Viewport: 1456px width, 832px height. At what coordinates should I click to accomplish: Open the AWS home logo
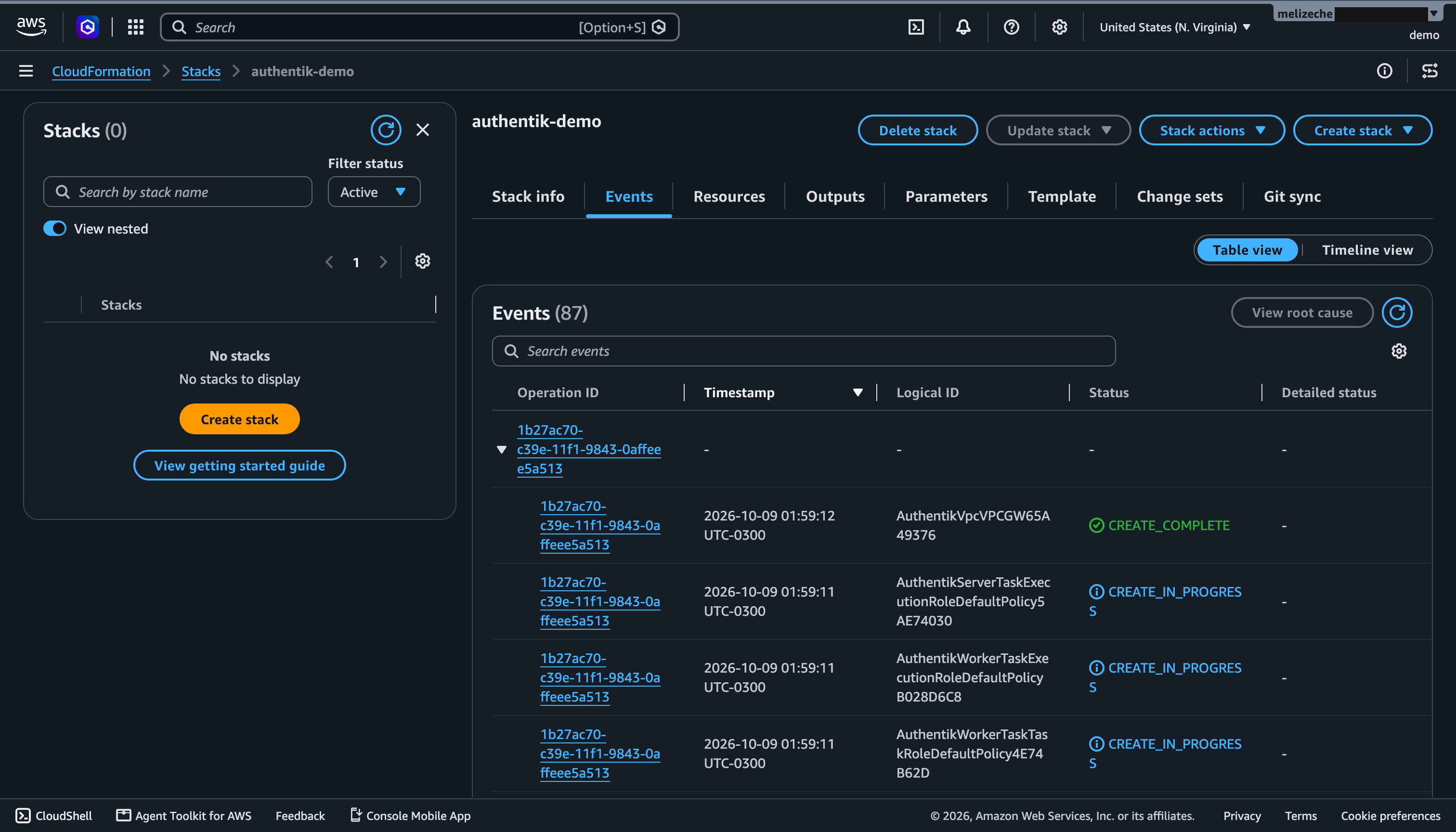click(31, 26)
